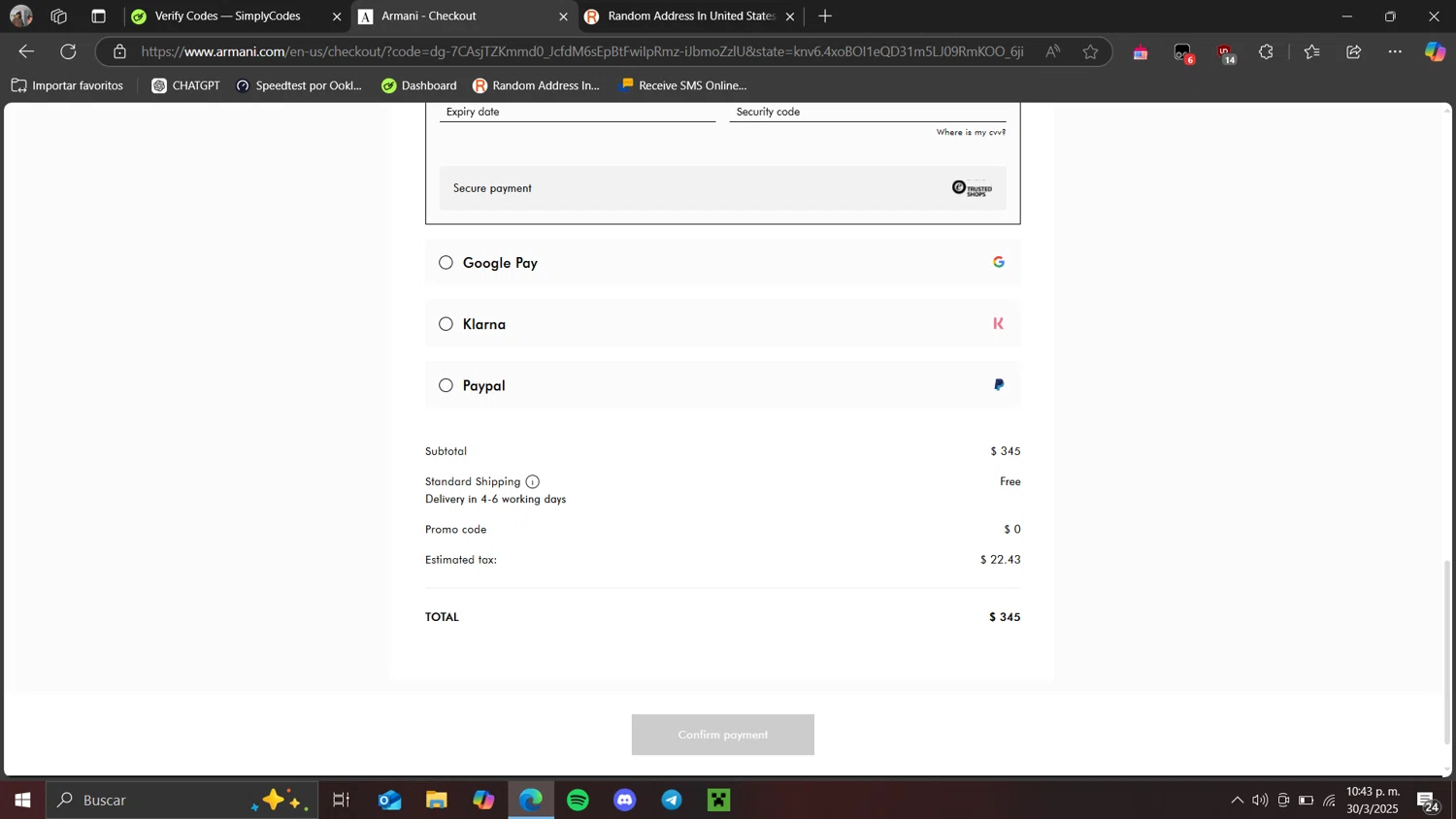
Task: Open the tab actions menu icon
Action: pos(98,16)
